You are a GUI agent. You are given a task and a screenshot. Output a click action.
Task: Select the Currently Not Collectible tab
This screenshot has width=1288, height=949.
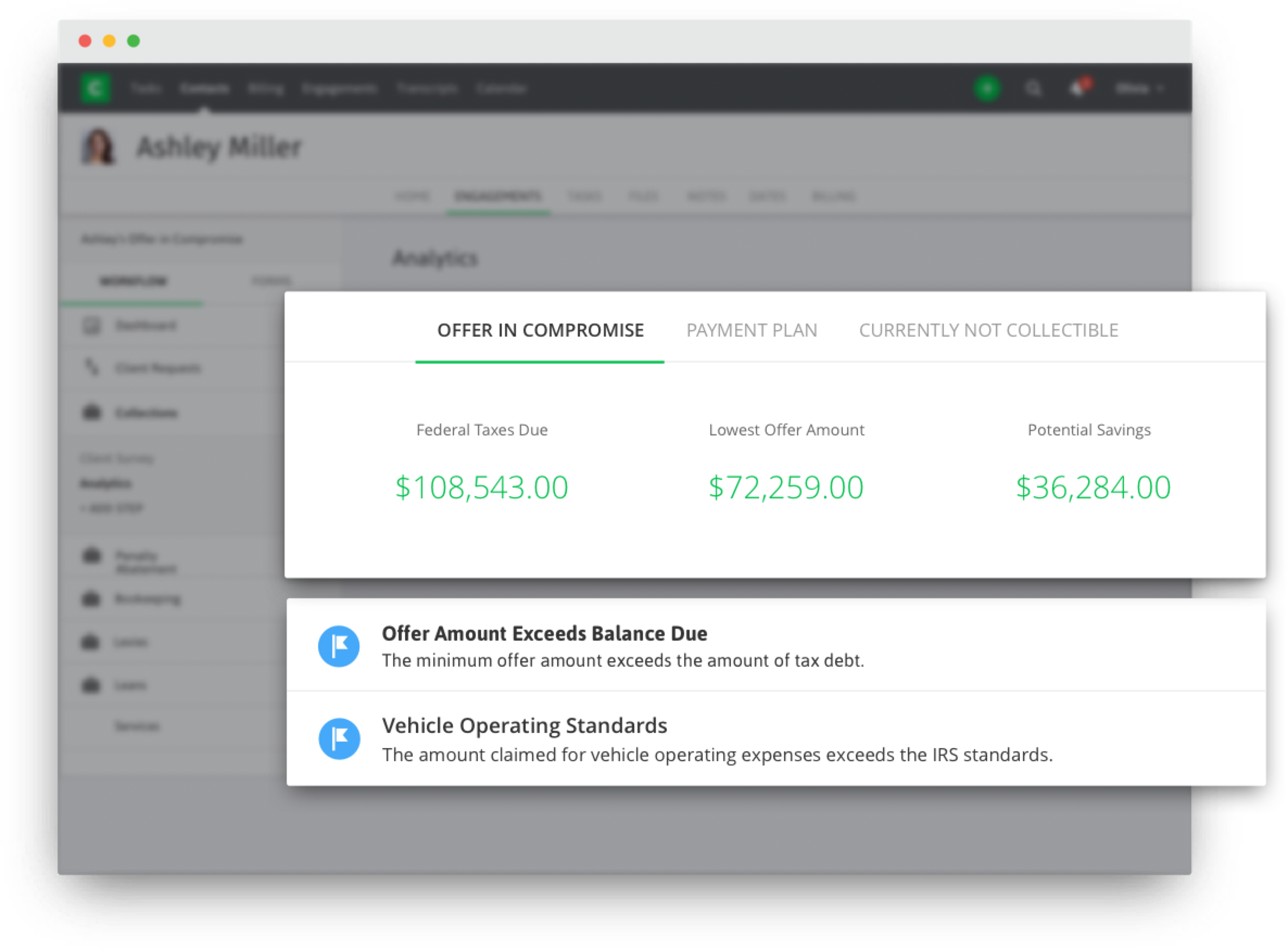[x=988, y=330]
